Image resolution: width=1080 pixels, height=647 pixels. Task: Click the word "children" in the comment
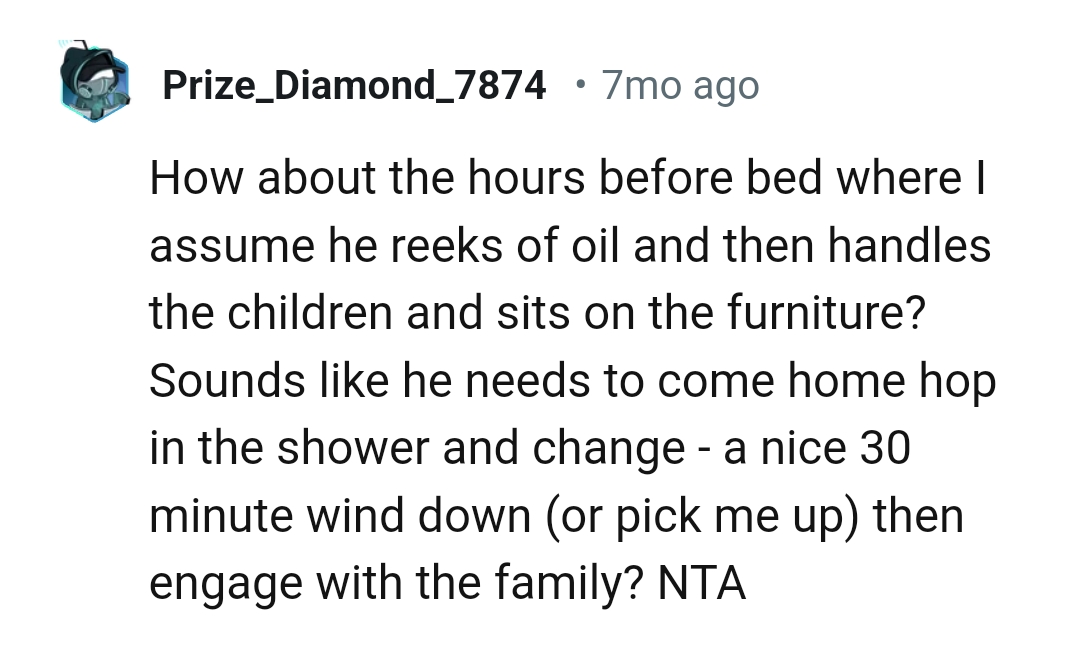click(308, 313)
